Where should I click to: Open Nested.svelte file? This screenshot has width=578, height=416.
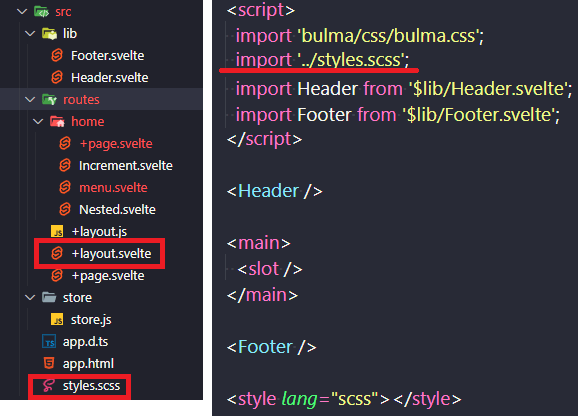pyautogui.click(x=117, y=209)
